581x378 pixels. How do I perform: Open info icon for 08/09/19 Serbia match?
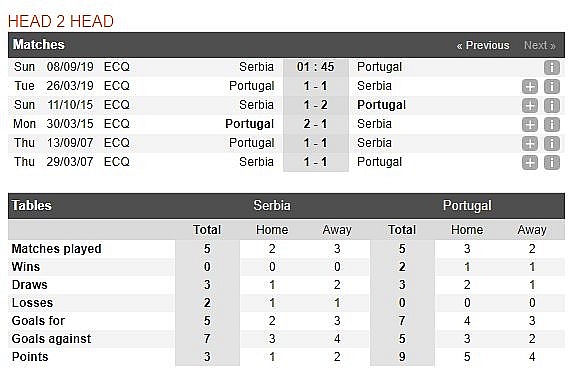point(552,68)
